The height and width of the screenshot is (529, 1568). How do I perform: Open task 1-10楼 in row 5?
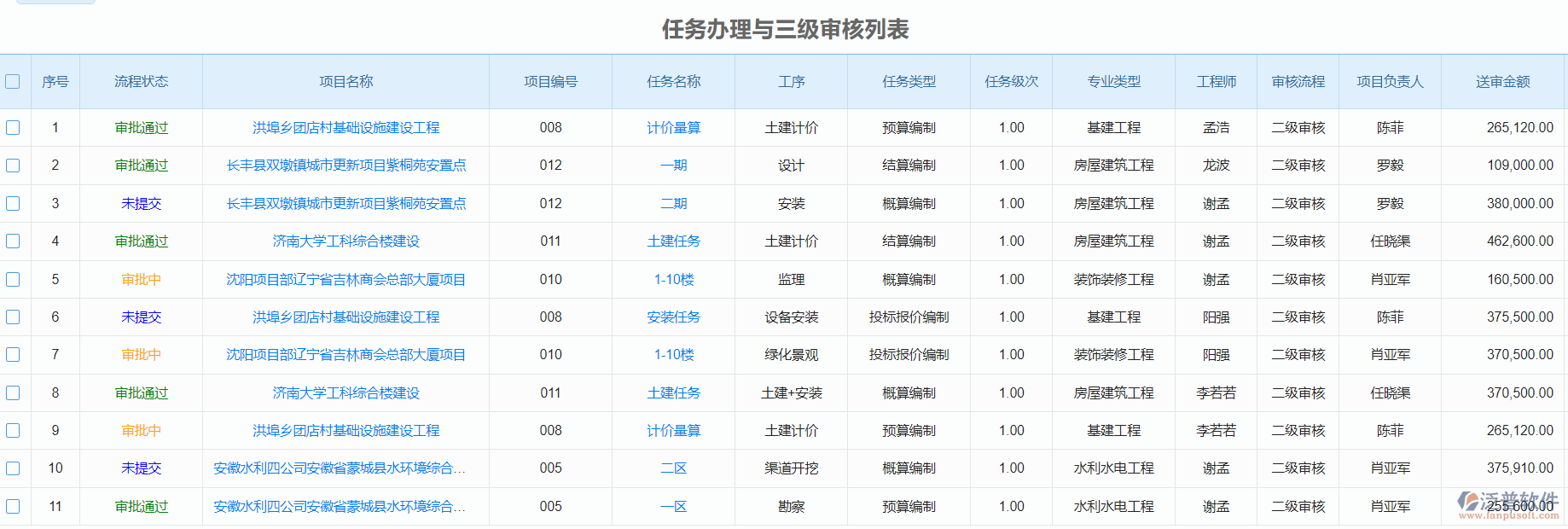[674, 279]
